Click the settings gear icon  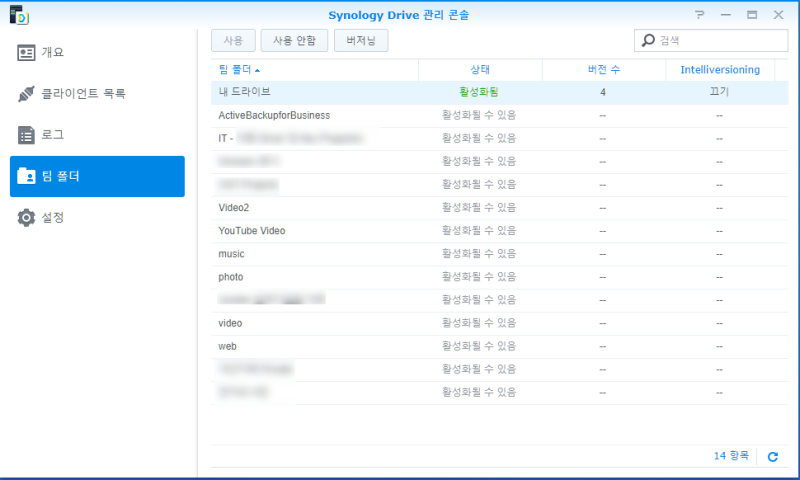[26, 218]
